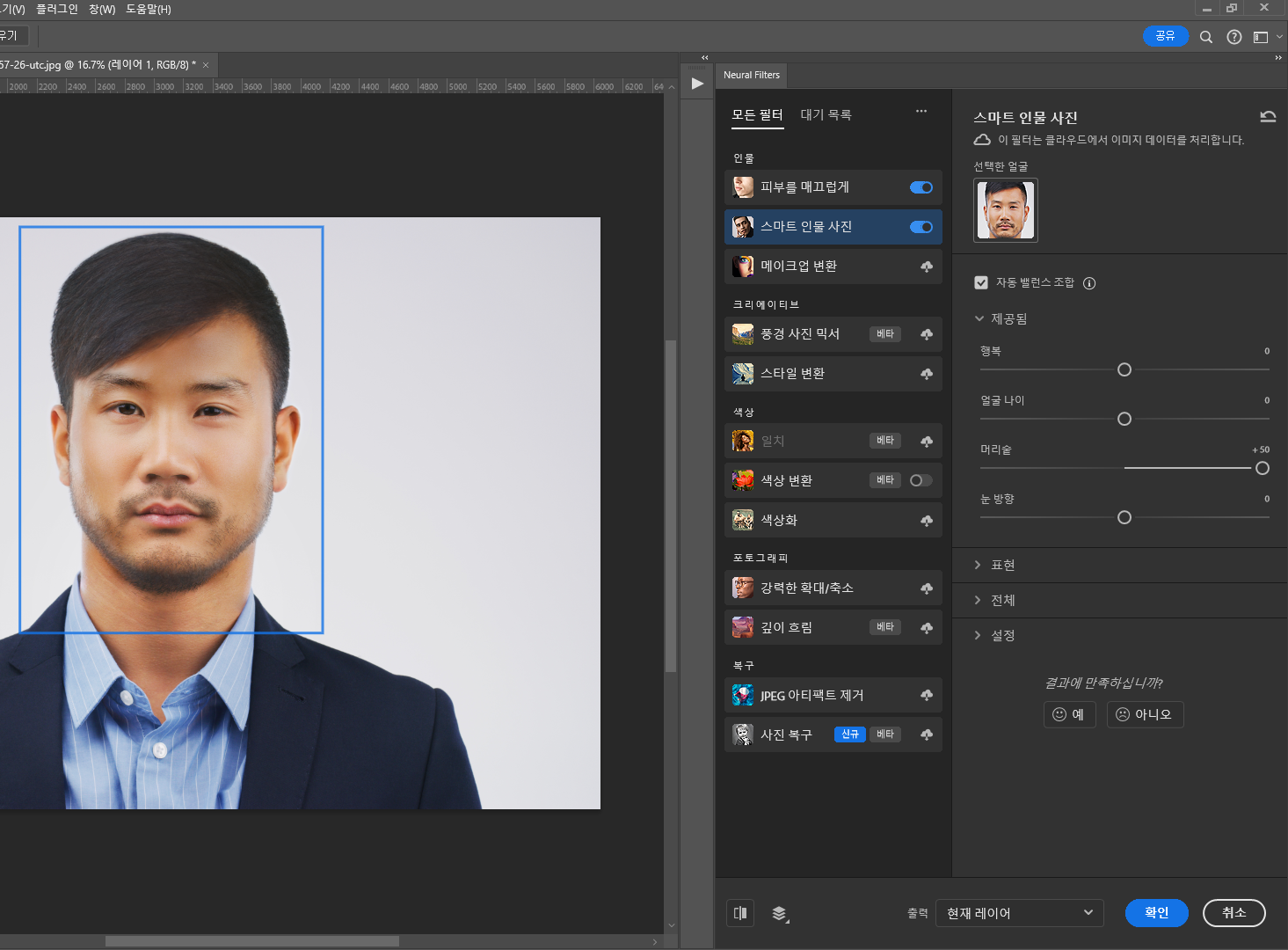Select the 색상화 filter row

[833, 520]
